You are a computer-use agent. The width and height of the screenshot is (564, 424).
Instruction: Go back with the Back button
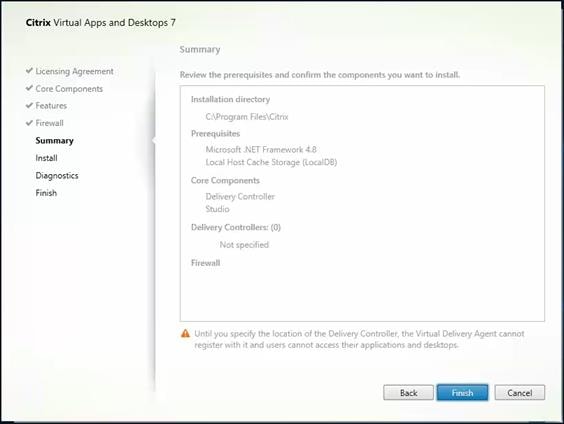408,393
